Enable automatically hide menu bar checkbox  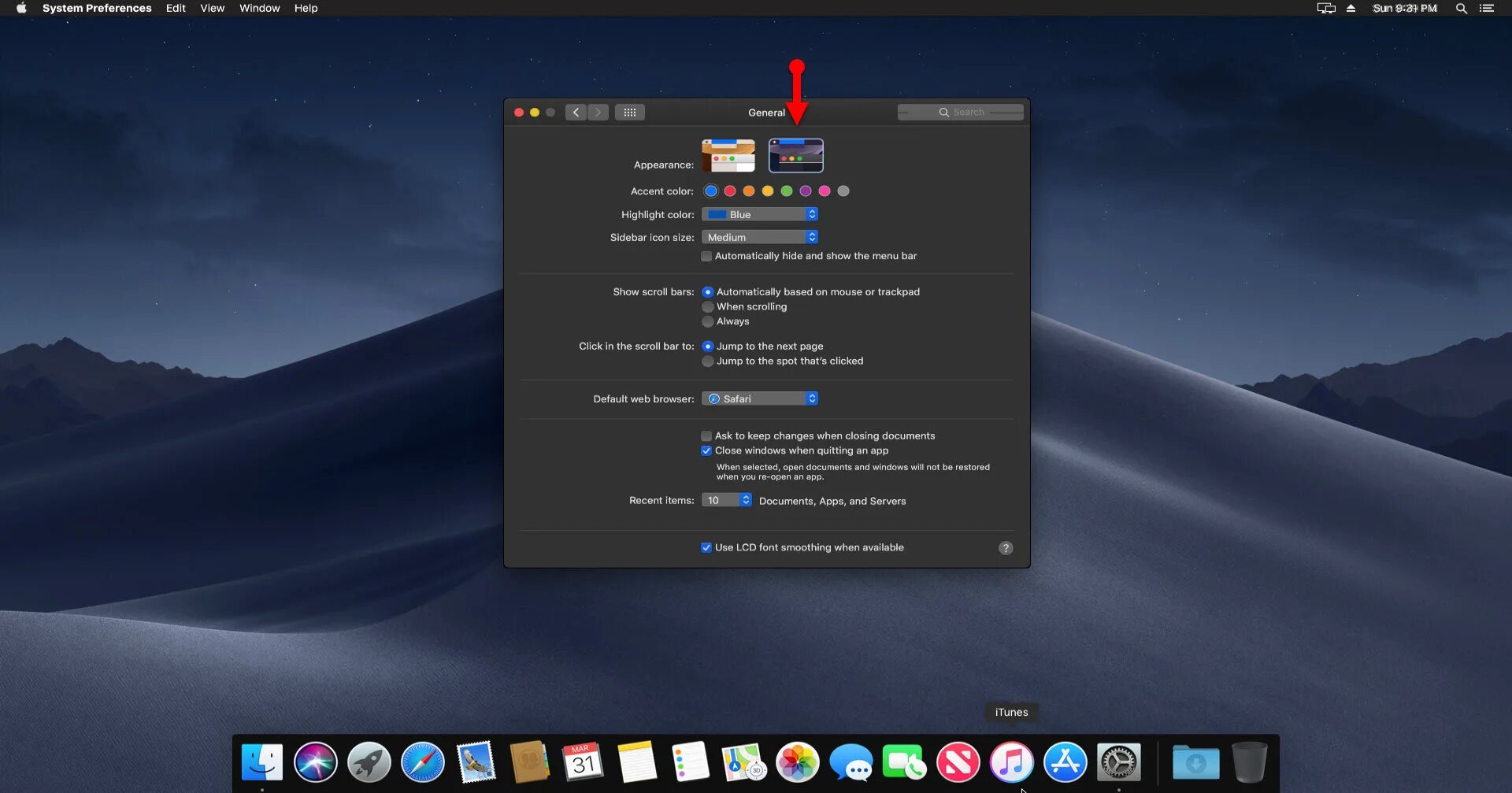706,256
